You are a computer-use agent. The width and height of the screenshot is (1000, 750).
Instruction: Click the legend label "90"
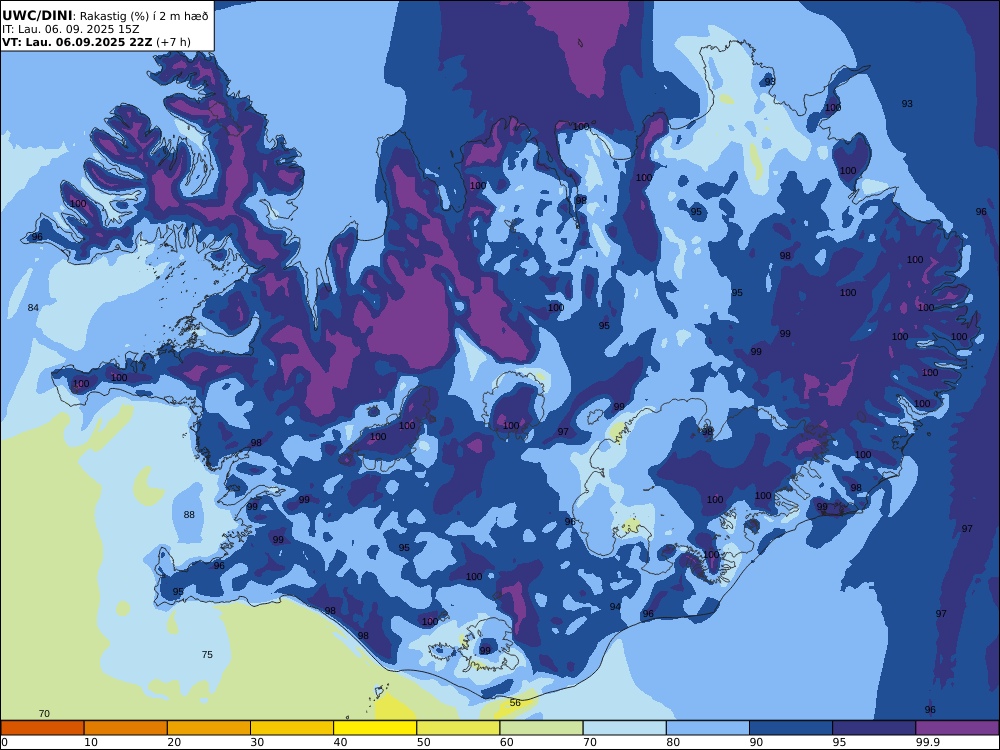coord(756,742)
